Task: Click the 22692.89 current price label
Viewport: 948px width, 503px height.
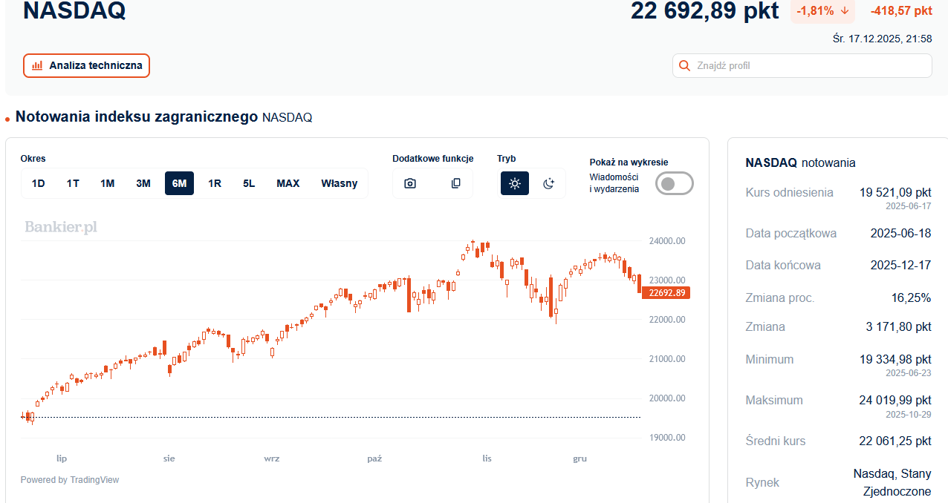Action: coord(666,293)
